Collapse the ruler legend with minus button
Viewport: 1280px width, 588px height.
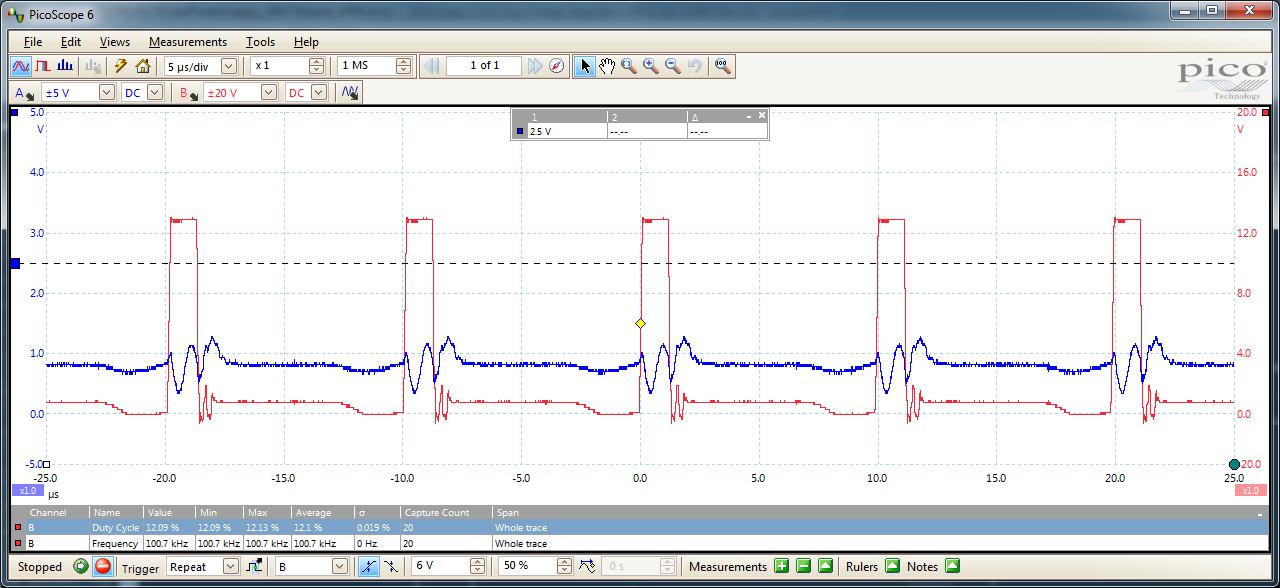(x=749, y=116)
